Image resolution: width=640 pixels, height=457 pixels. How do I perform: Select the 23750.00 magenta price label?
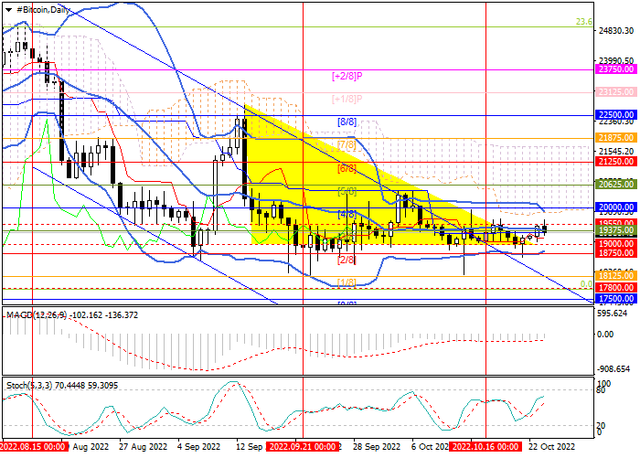pyautogui.click(x=616, y=69)
